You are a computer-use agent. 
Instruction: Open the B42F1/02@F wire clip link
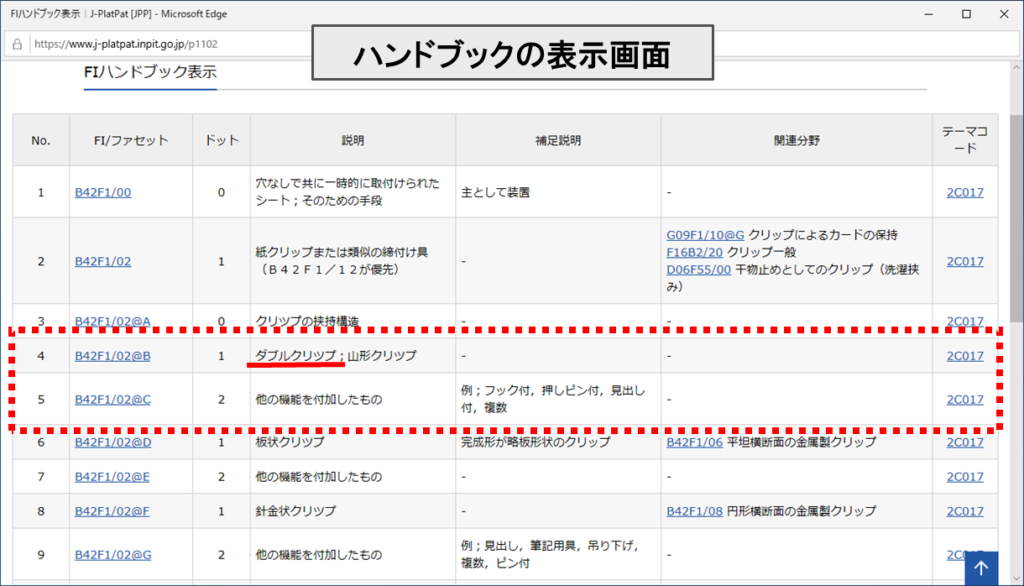112,511
